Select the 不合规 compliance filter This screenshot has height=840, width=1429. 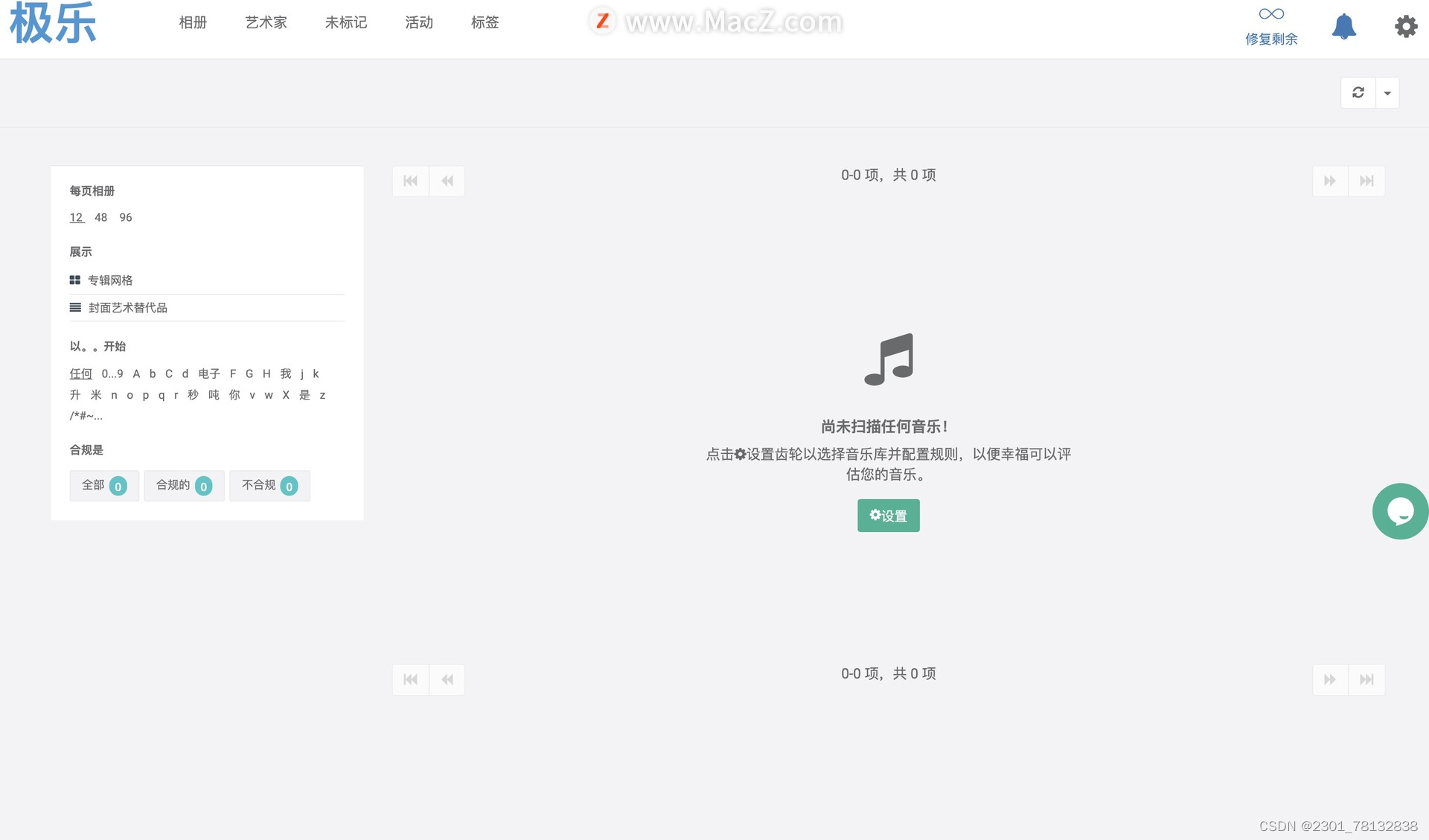coord(269,485)
